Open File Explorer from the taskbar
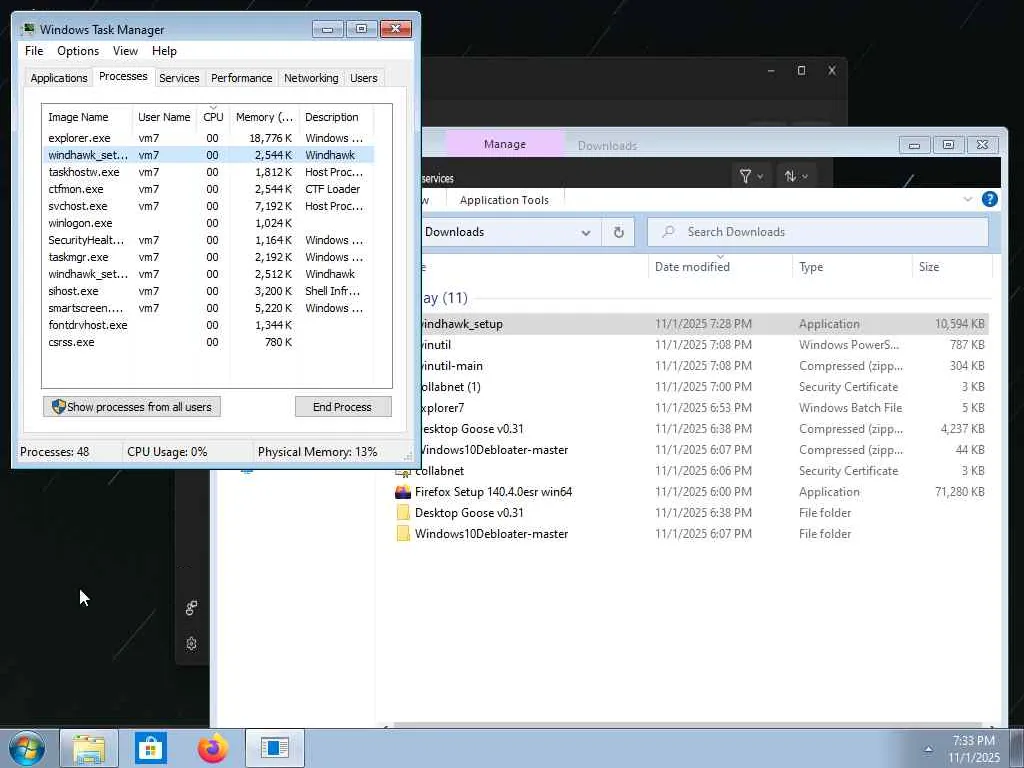This screenshot has width=1024, height=768. [x=89, y=748]
